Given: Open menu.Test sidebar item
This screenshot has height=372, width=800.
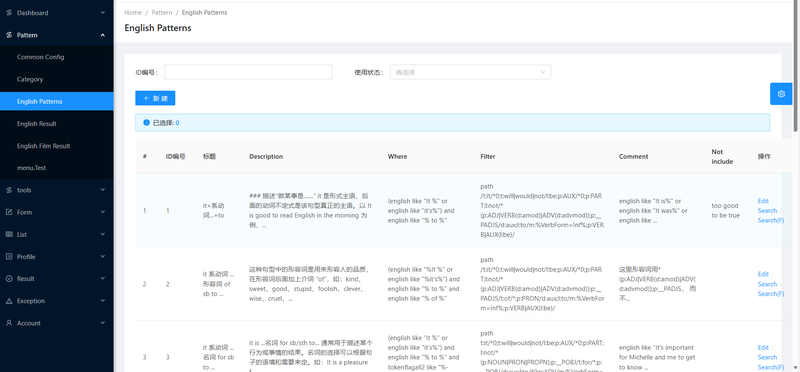Looking at the screenshot, I should coord(57,168).
